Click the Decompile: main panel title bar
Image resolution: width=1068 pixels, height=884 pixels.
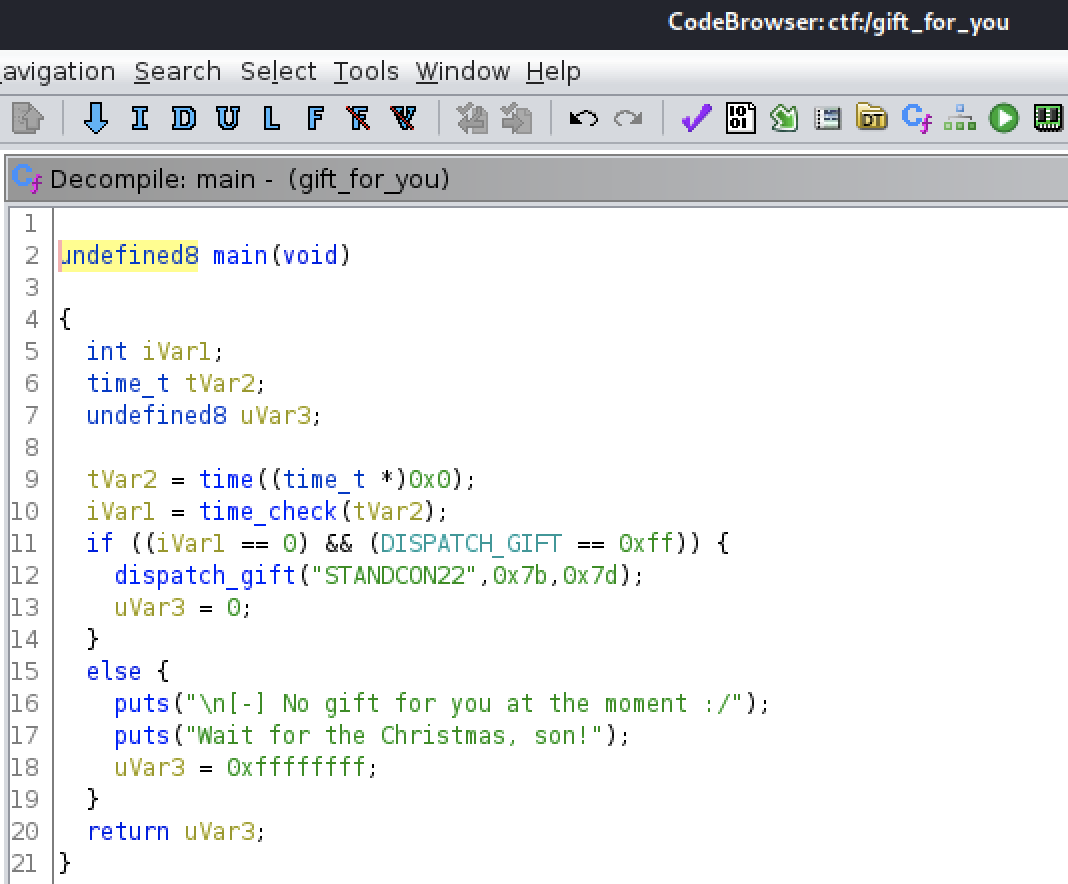click(x=537, y=179)
